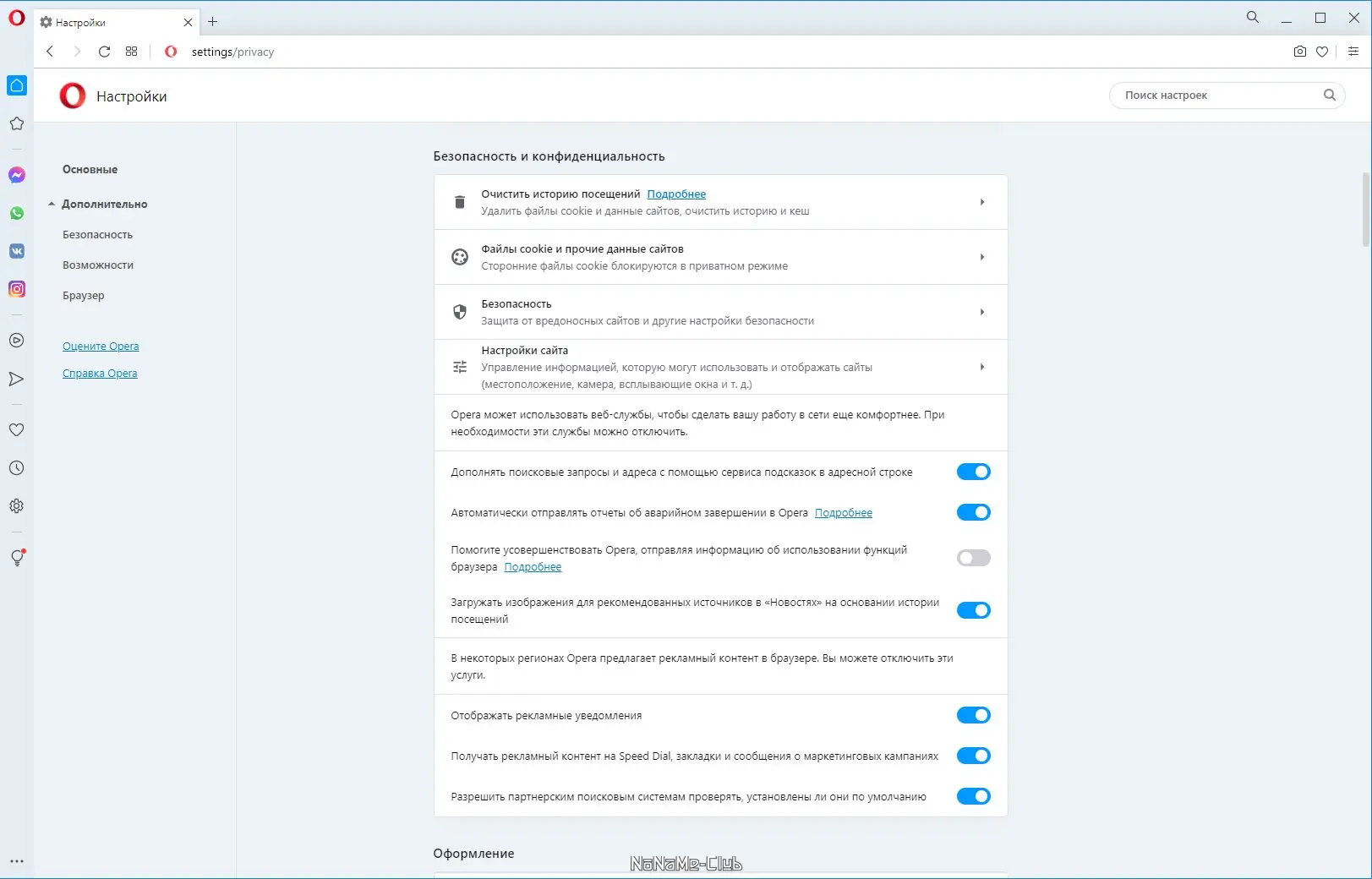
Task: Disable search suggestions in the address bar
Action: [973, 472]
